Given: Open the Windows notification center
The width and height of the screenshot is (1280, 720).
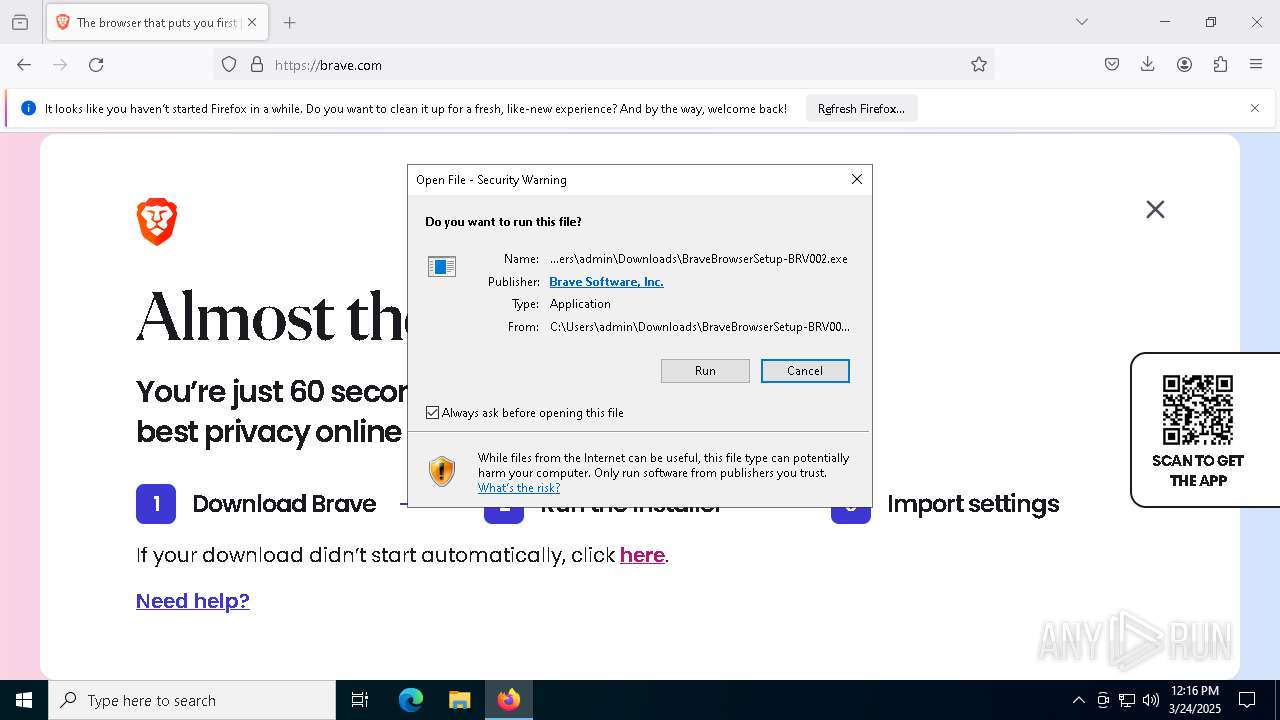Looking at the screenshot, I should click(1247, 700).
